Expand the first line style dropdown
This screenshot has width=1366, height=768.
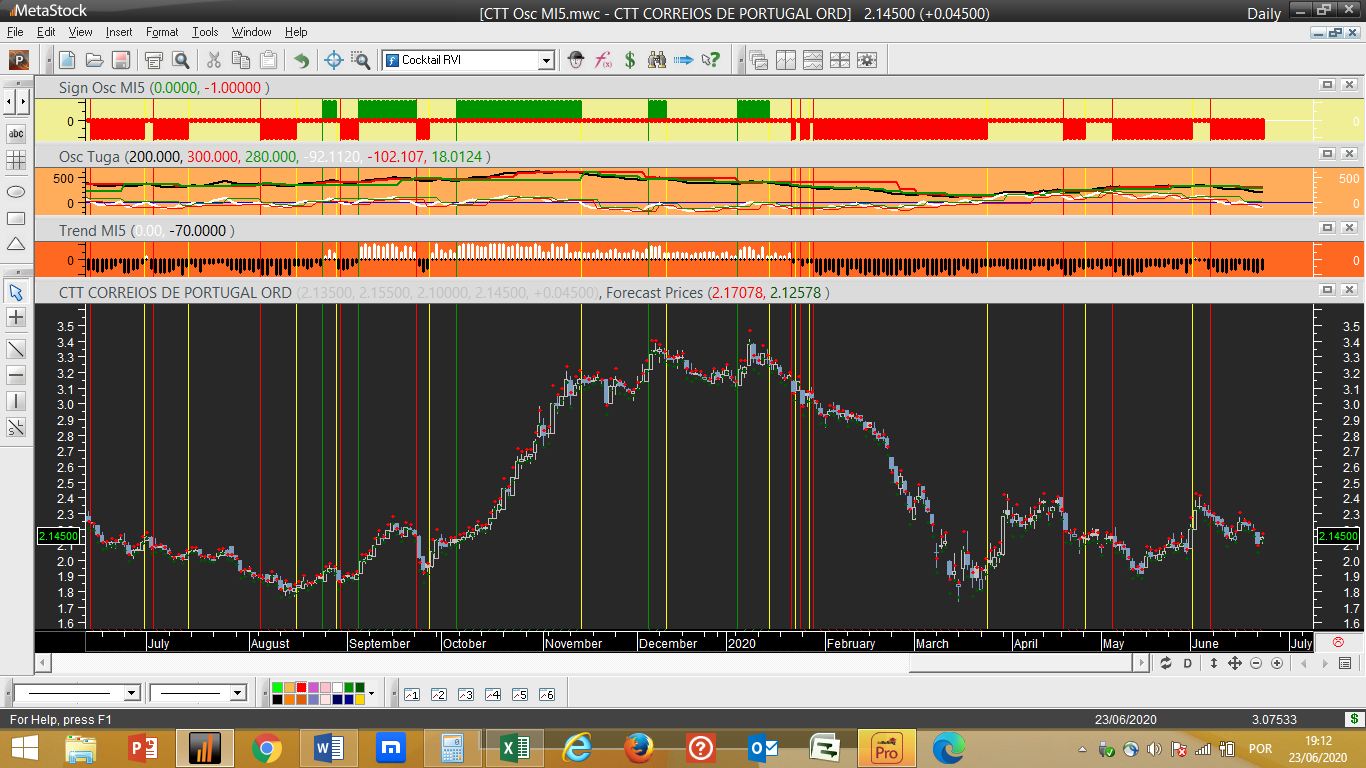[x=132, y=693]
